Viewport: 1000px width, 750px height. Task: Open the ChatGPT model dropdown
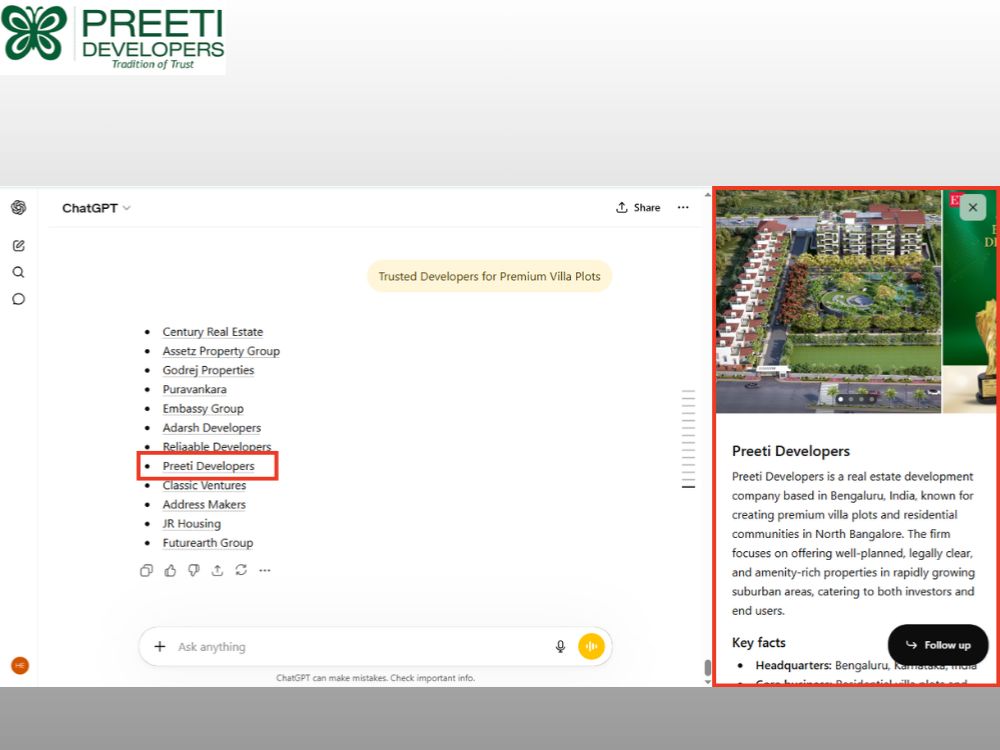[96, 208]
